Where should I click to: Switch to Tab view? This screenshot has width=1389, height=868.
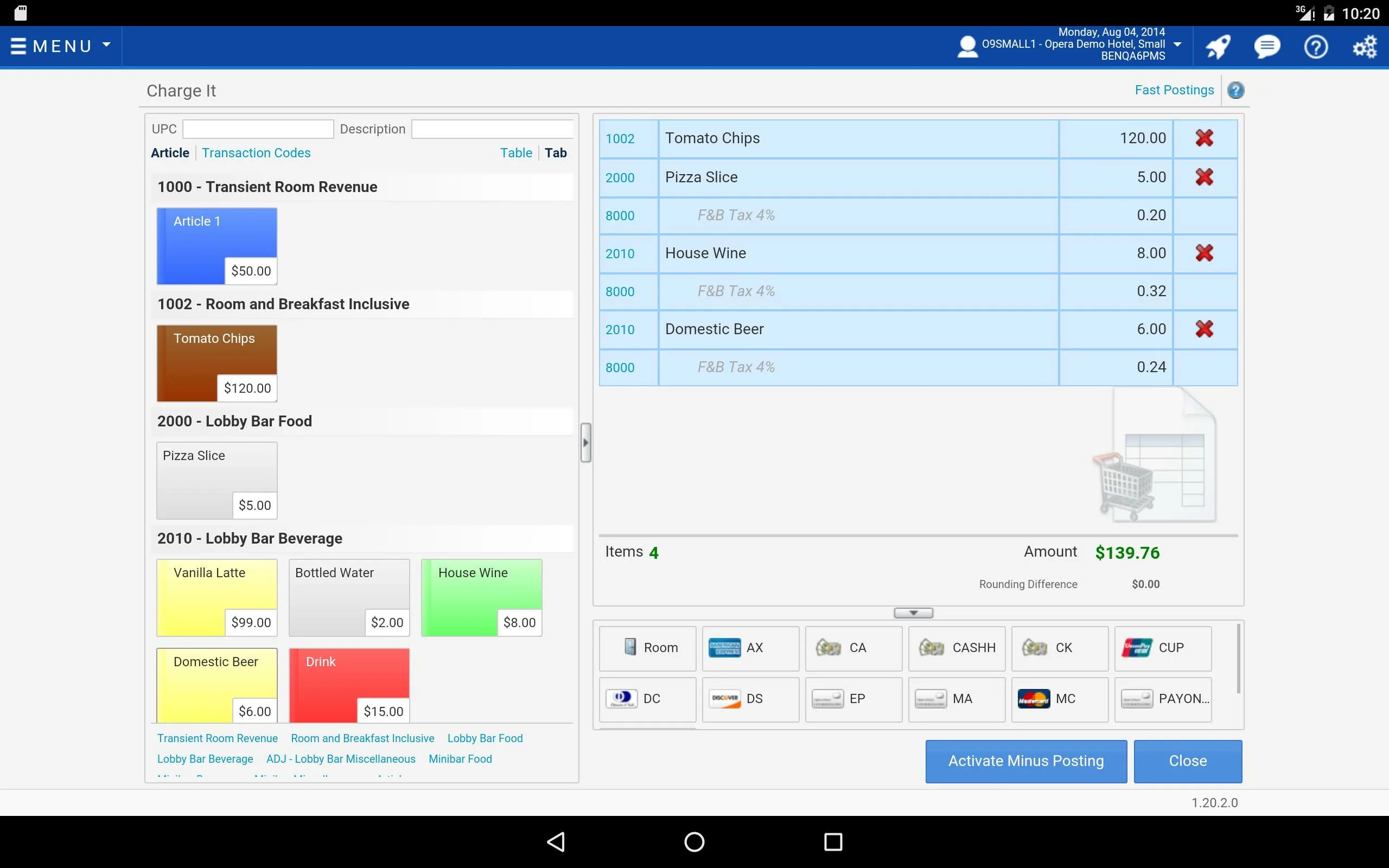pos(555,152)
